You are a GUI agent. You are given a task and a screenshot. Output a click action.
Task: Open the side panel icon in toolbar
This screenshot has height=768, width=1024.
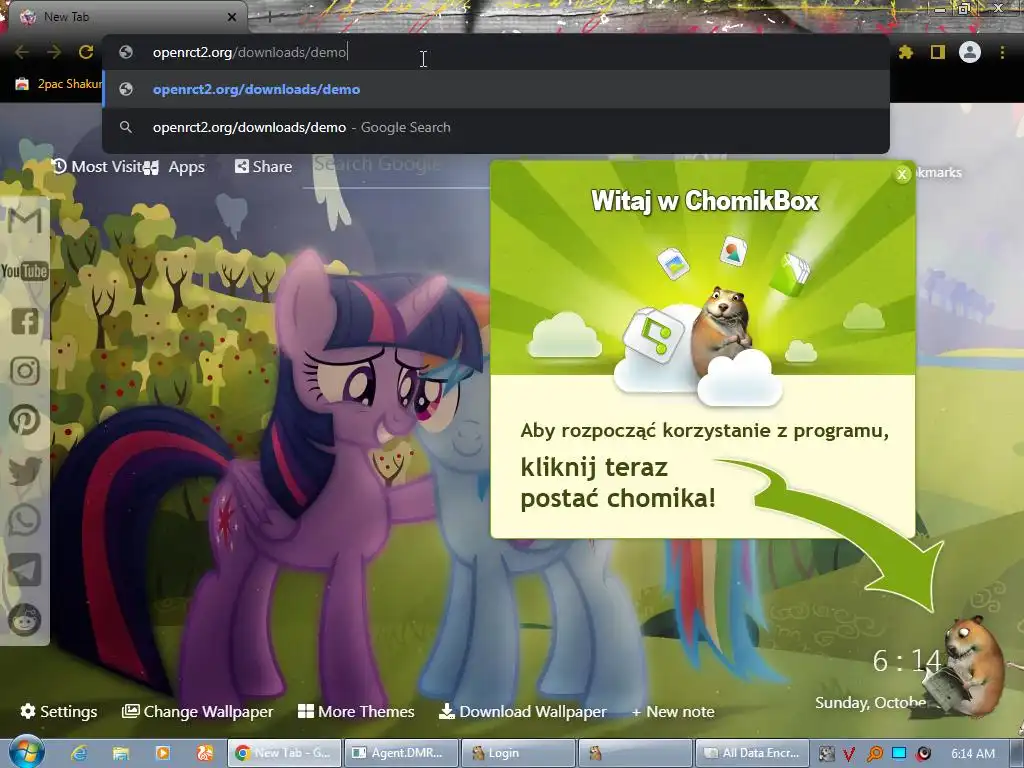point(938,52)
